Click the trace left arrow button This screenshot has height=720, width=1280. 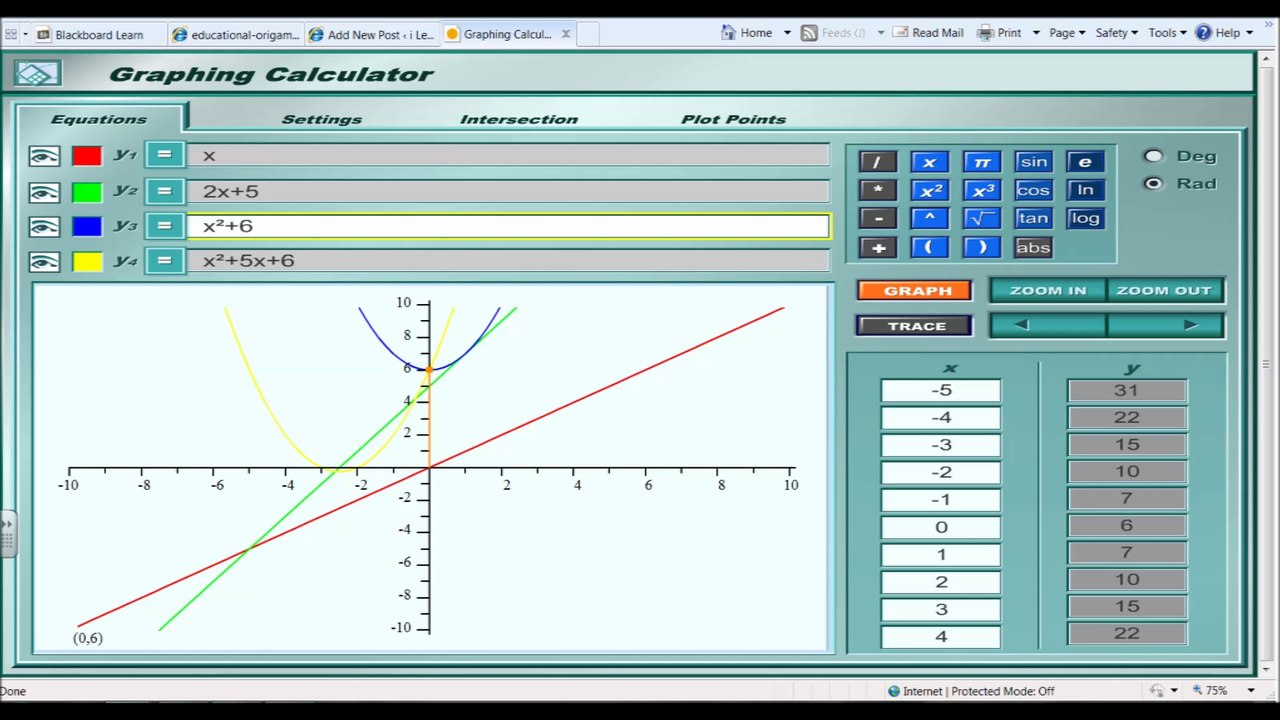[1048, 325]
